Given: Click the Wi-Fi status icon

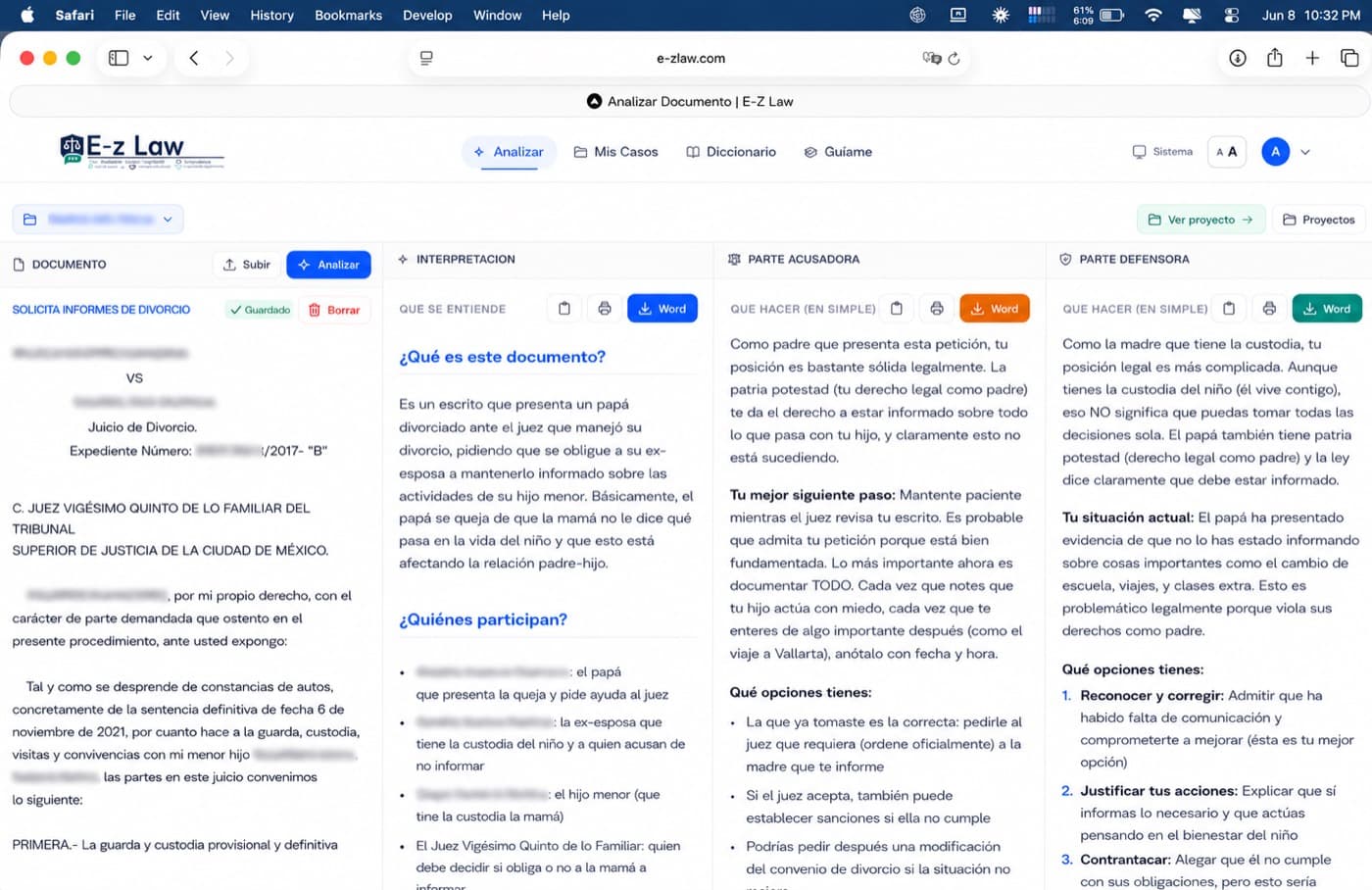Looking at the screenshot, I should point(1153,15).
